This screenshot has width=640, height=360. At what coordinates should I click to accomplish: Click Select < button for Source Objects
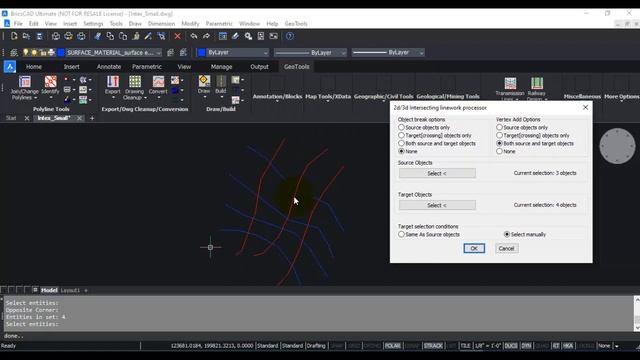pos(437,173)
